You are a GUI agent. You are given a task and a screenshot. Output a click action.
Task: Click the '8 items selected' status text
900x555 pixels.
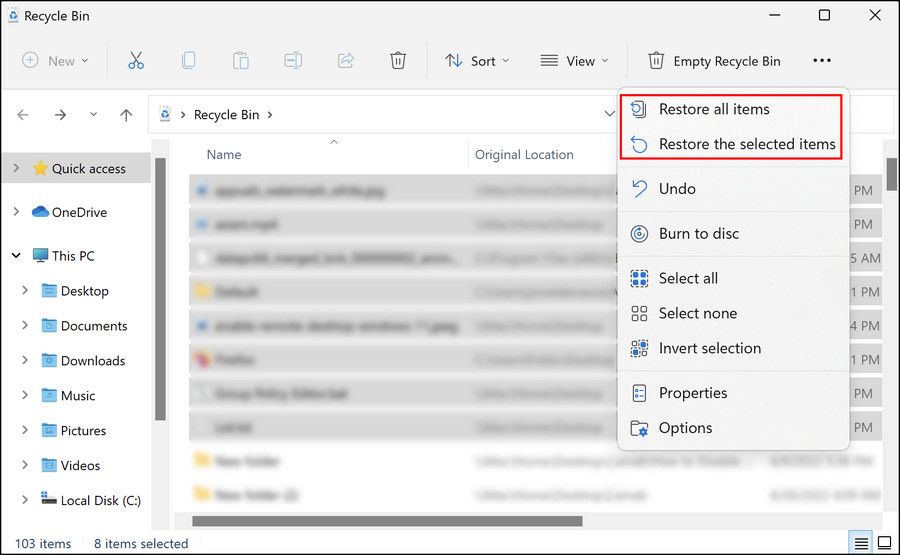(141, 544)
